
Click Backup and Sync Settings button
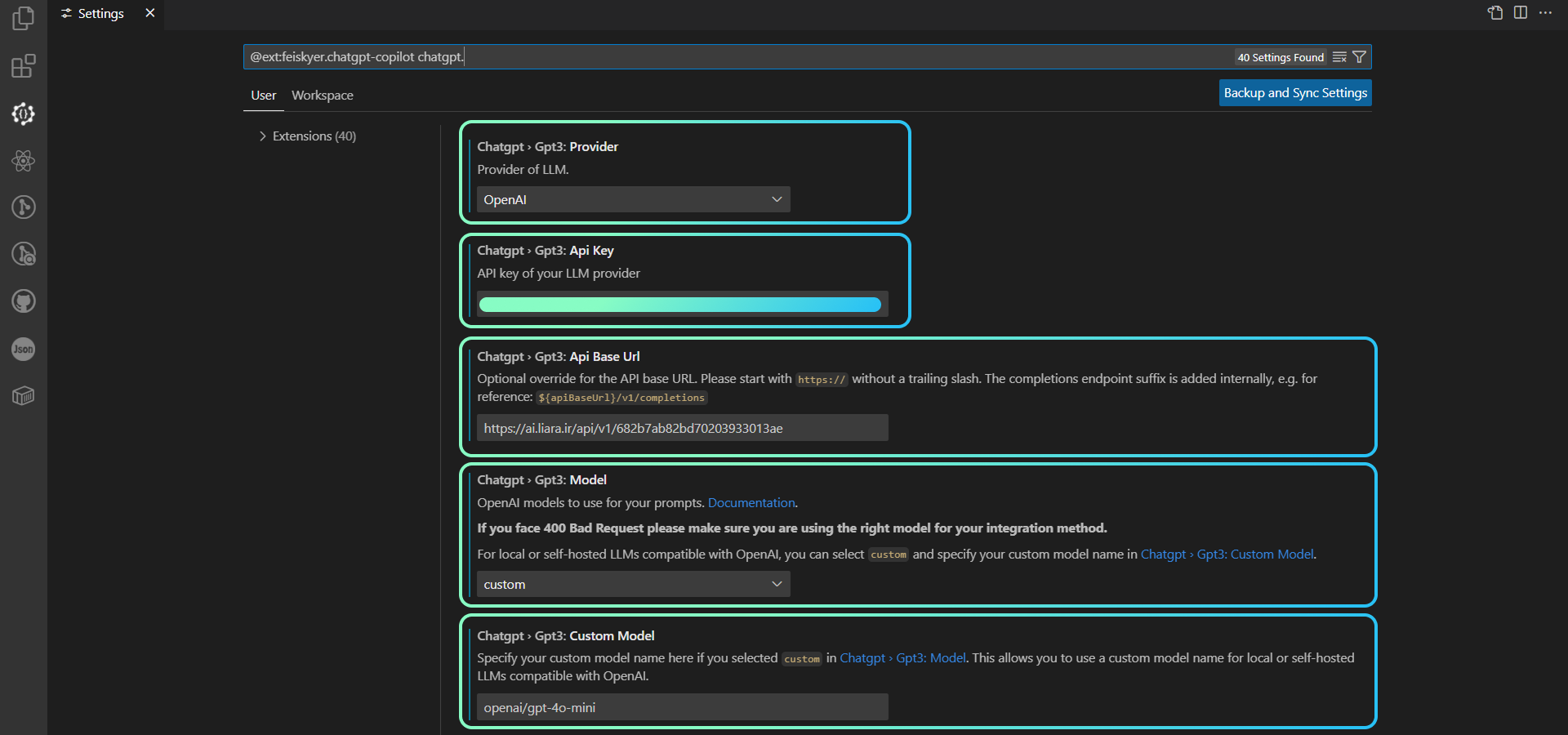1295,93
